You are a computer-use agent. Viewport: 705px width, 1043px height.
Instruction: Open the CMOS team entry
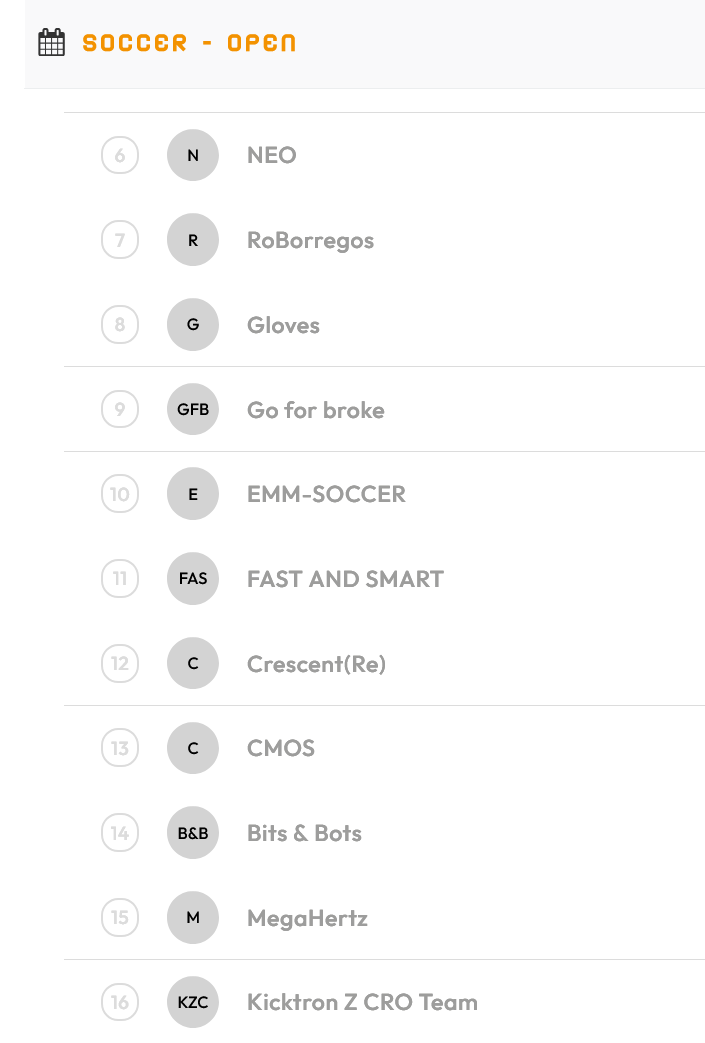[x=281, y=748]
